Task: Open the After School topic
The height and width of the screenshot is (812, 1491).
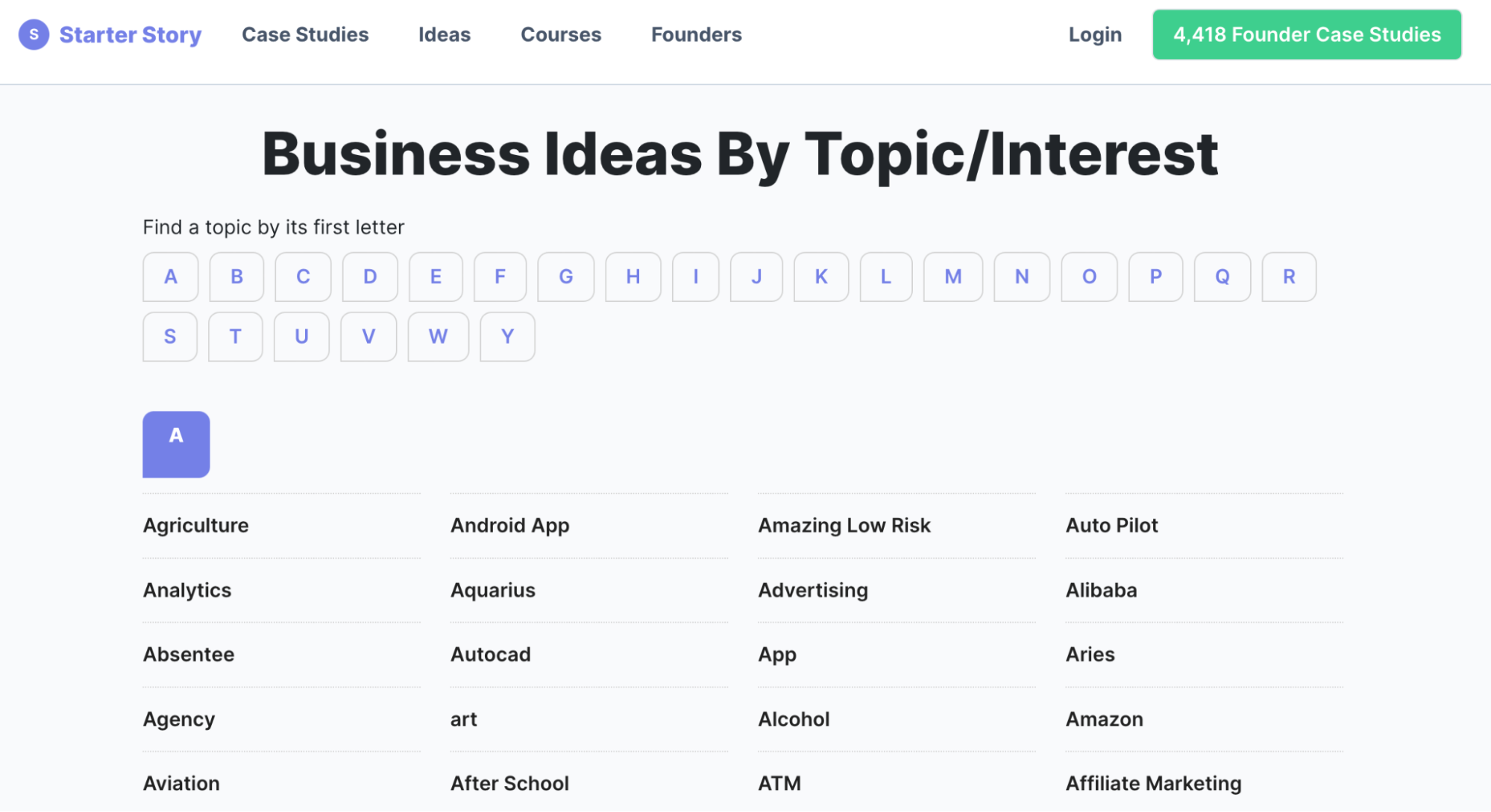Action: (x=510, y=784)
